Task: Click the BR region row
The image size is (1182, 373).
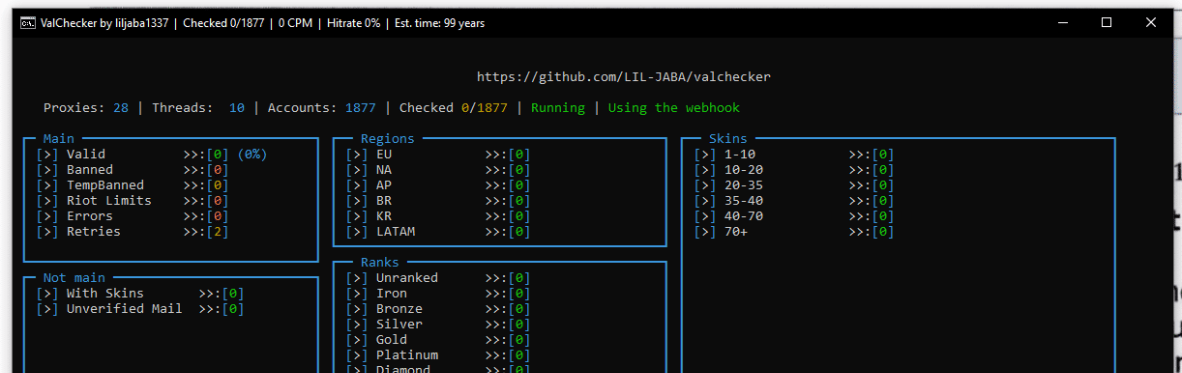Action: tap(438, 200)
